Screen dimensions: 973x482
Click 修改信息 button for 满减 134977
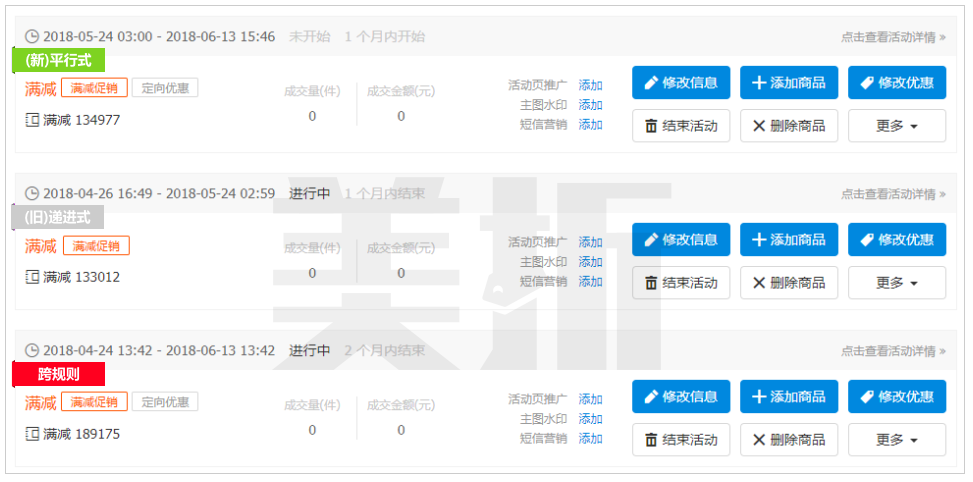coord(681,83)
